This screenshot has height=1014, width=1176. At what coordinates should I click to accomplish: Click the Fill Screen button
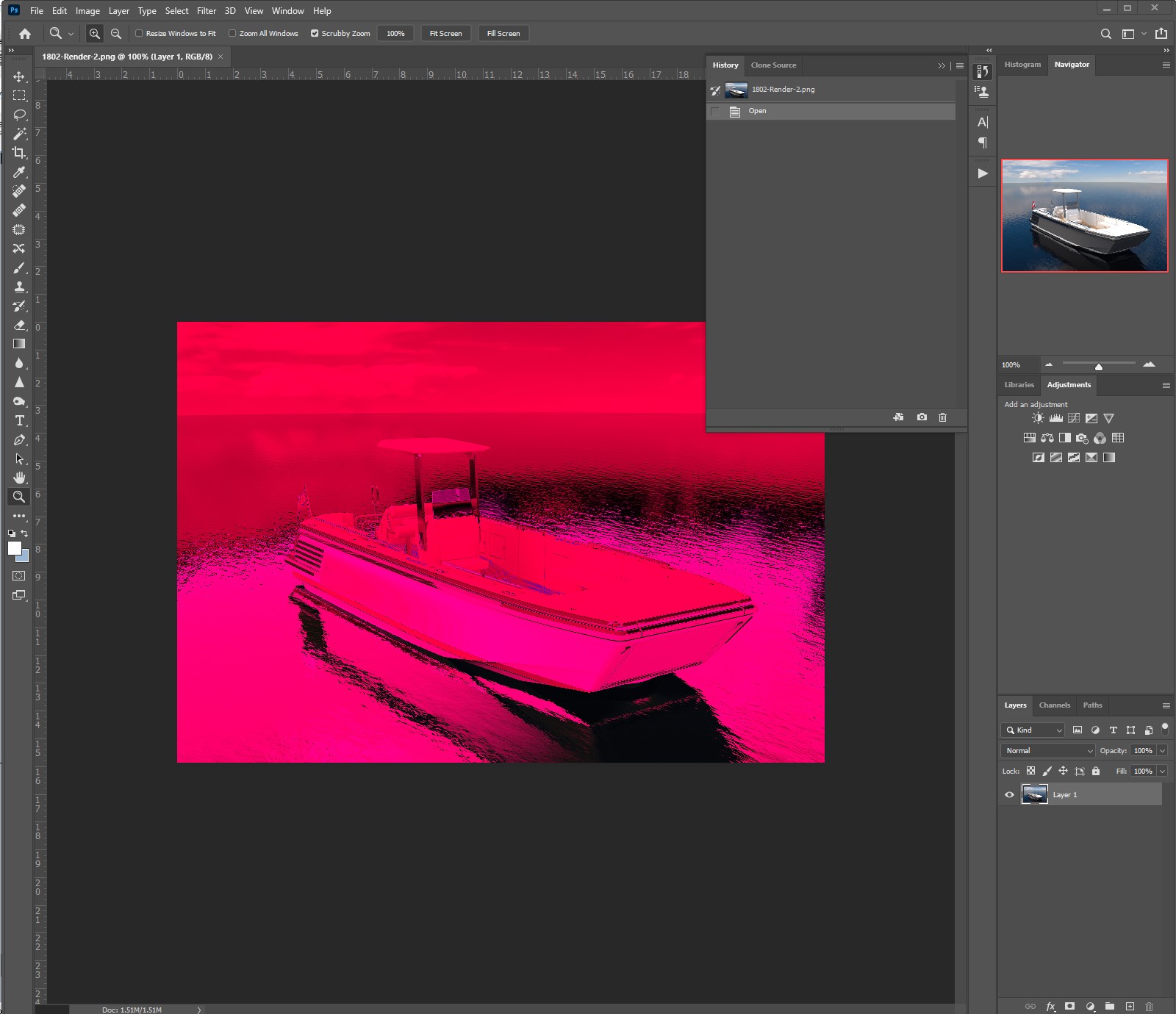[x=503, y=33]
